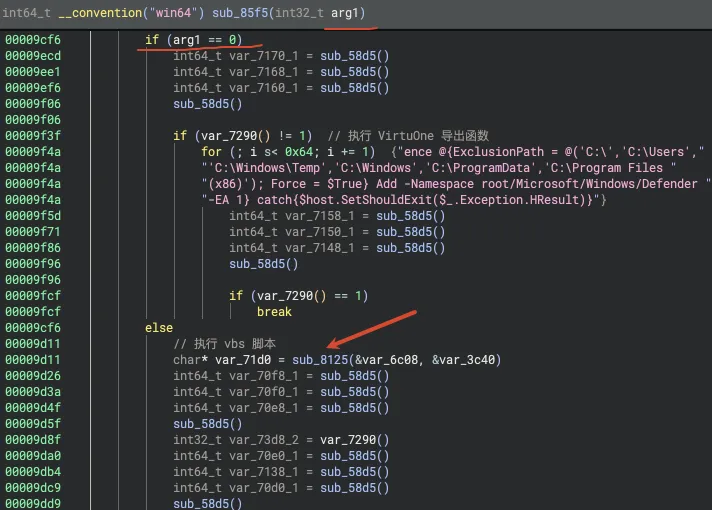Click the 0x64 loop limit constant
Image resolution: width=712 pixels, height=510 pixels.
[299, 152]
